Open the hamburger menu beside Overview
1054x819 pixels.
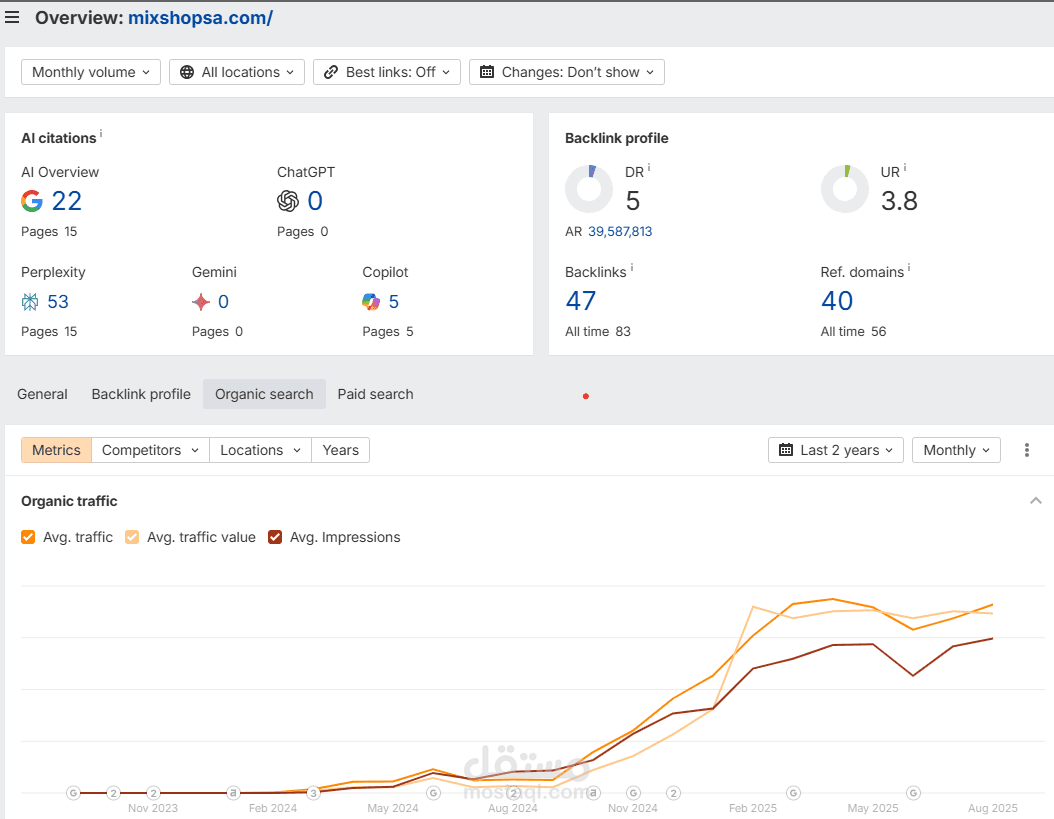click(11, 17)
